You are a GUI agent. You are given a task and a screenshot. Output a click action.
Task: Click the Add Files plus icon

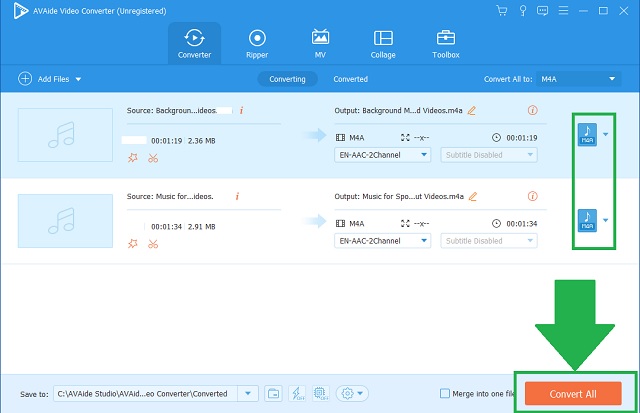coord(25,79)
